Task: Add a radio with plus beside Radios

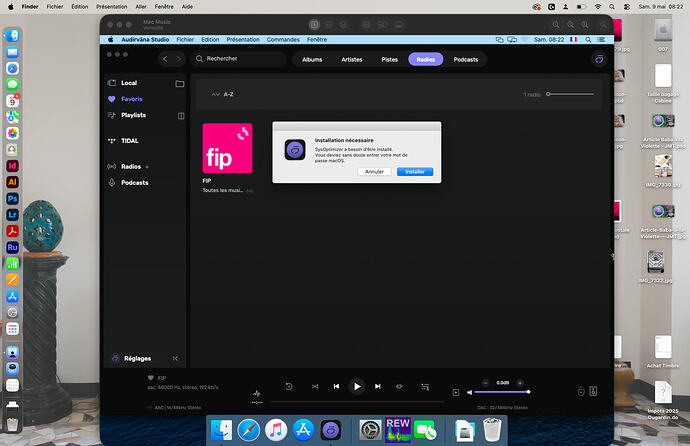Action: coord(147,167)
